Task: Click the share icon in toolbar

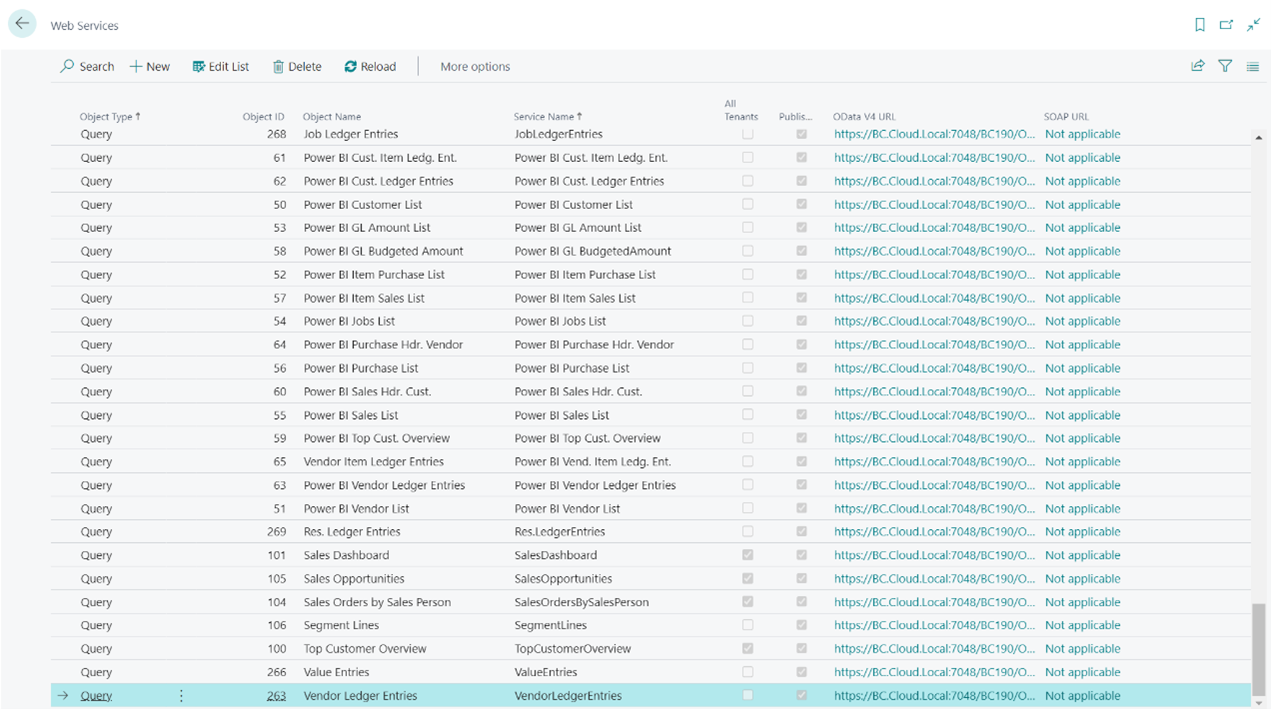Action: 1197,66
